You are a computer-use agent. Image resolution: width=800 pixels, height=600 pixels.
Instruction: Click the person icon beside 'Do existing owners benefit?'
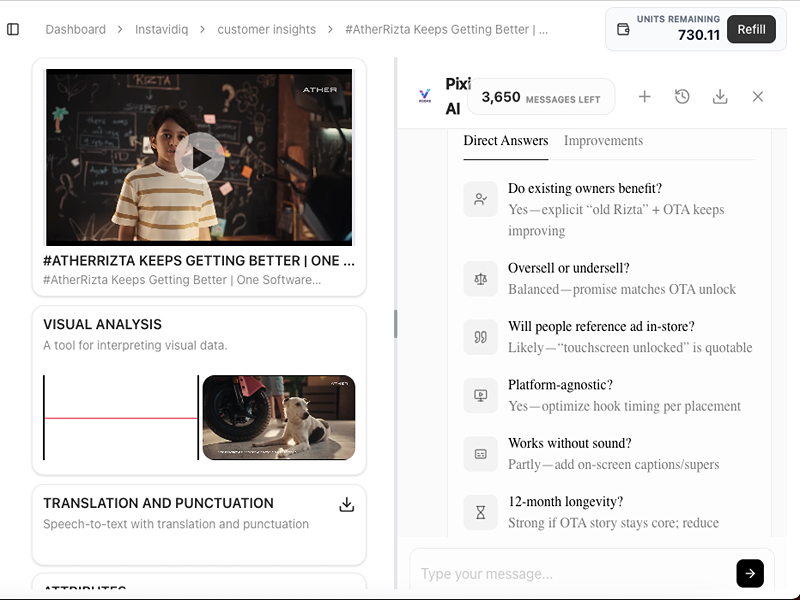tap(481, 199)
